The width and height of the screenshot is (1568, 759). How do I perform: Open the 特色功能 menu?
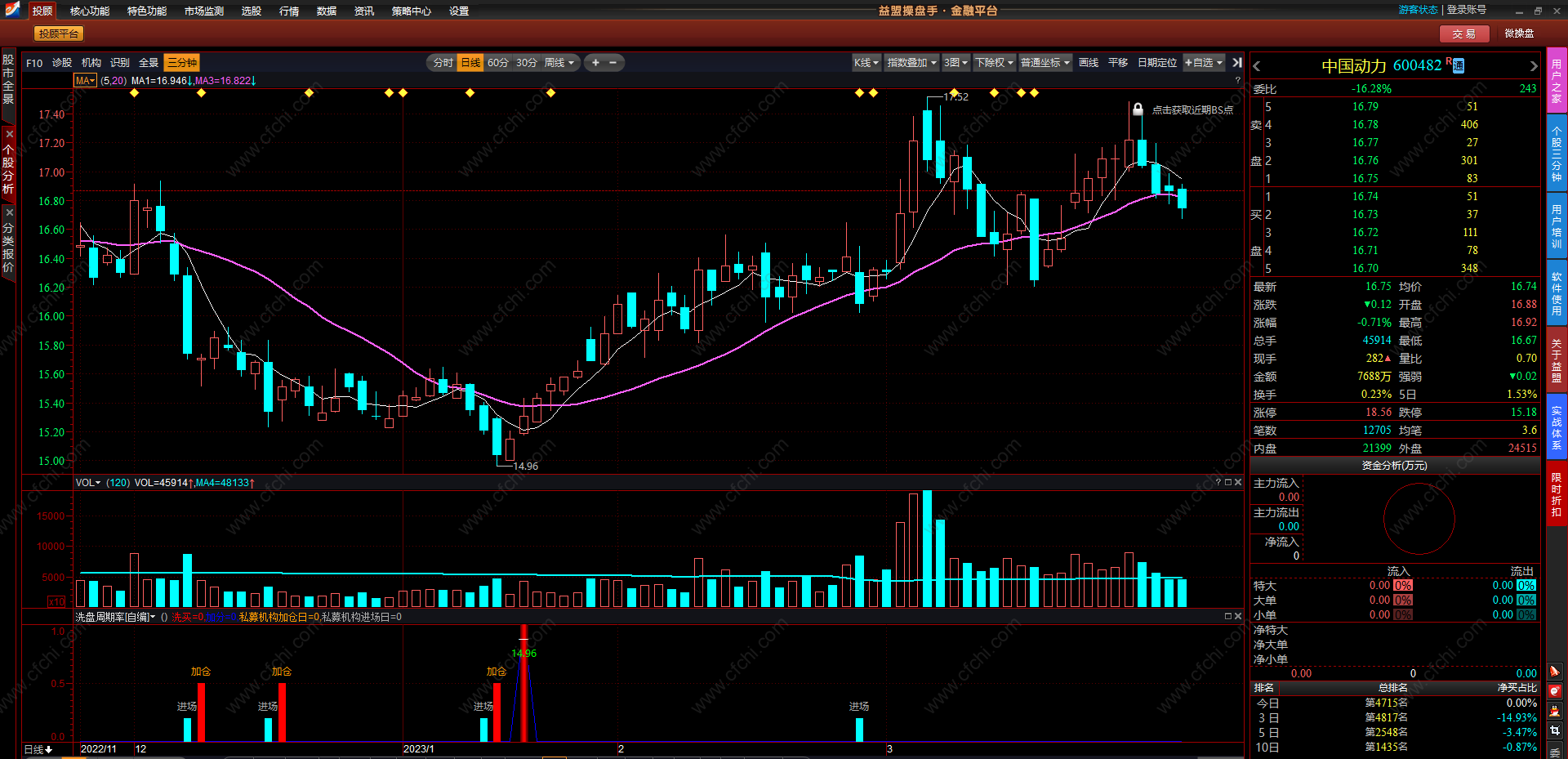[x=147, y=11]
